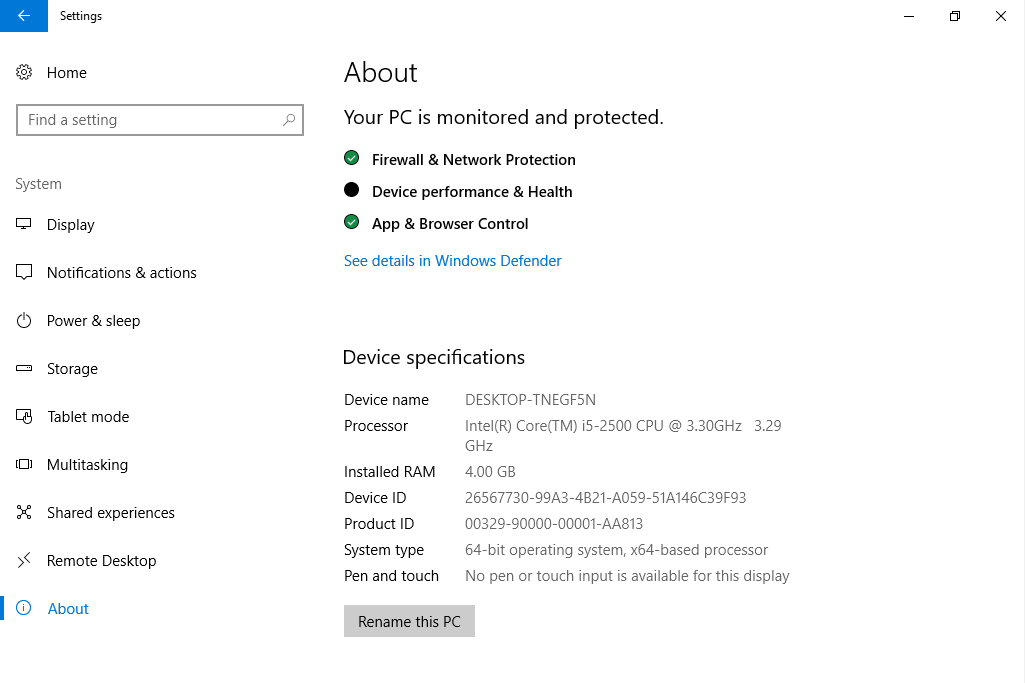Image resolution: width=1025 pixels, height=683 pixels.
Task: Click the Power & sleep icon
Action: click(25, 321)
